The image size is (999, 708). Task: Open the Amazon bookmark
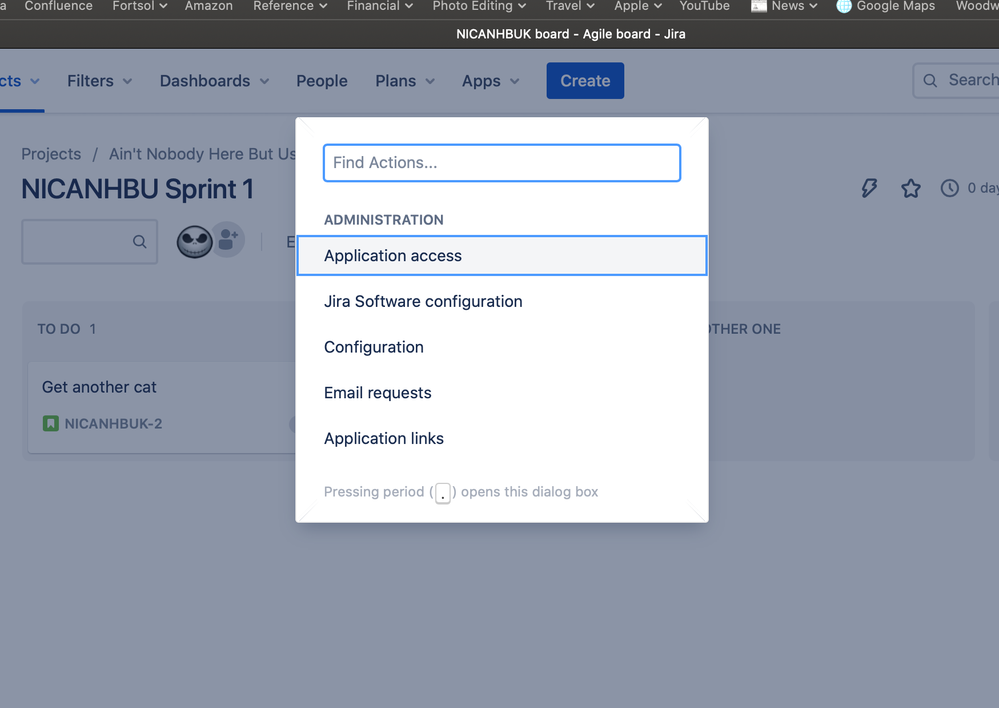click(208, 6)
